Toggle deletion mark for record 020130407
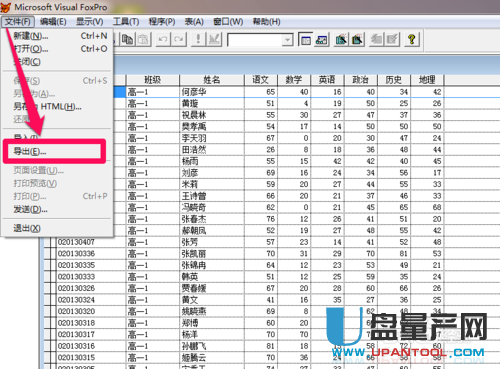 [53, 242]
